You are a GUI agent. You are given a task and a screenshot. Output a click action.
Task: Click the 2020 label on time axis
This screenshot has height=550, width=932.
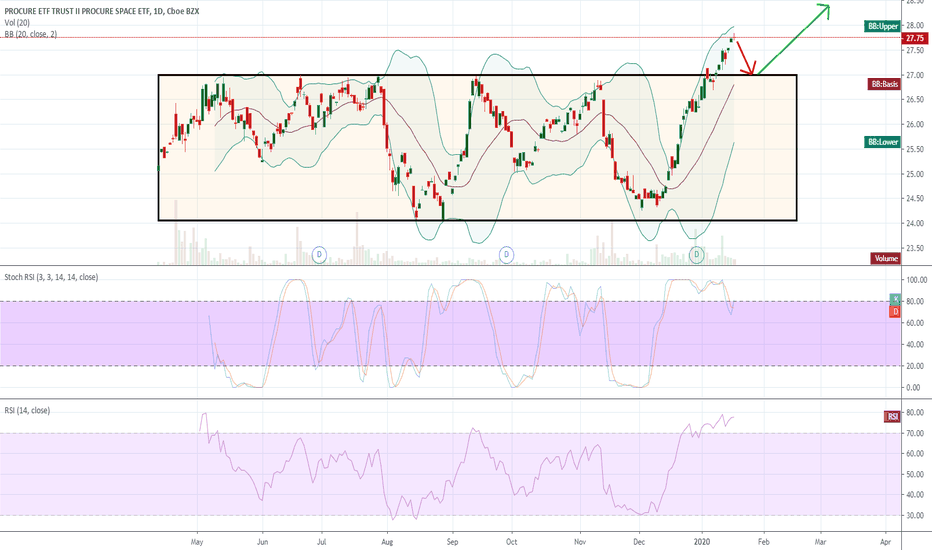click(x=703, y=542)
